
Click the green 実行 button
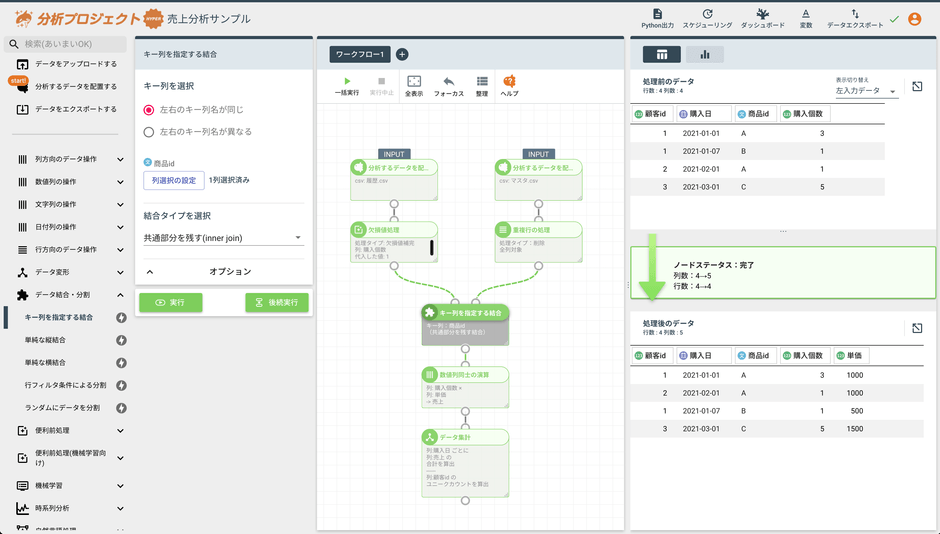point(170,302)
